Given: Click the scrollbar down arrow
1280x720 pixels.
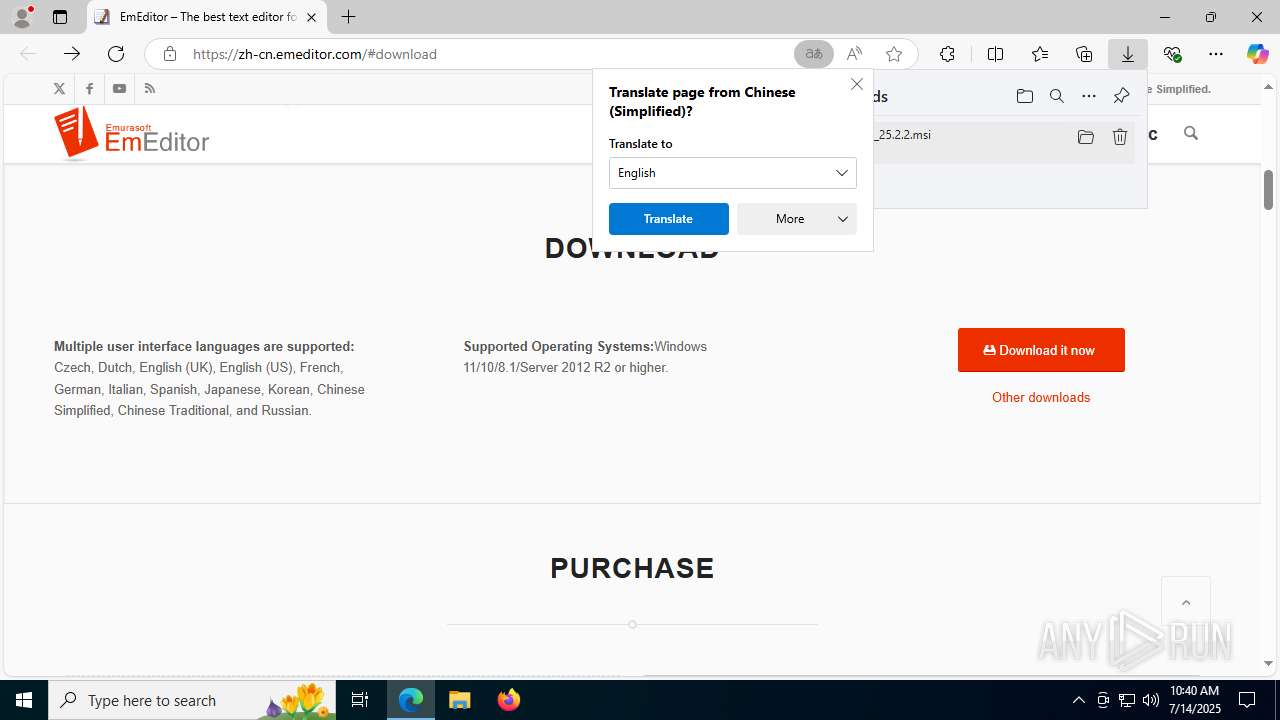Looking at the screenshot, I should coord(1268,663).
